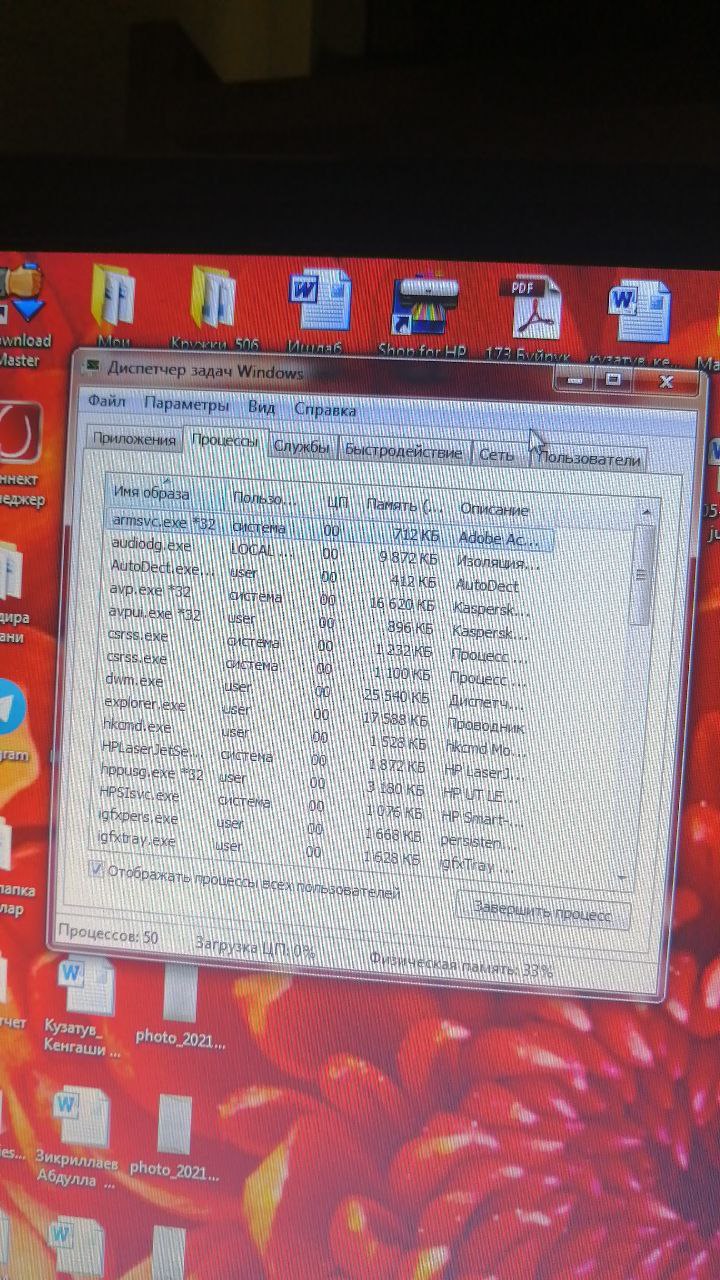The image size is (720, 1280).
Task: Click the process list scrollbar up arrow
Action: 645,513
